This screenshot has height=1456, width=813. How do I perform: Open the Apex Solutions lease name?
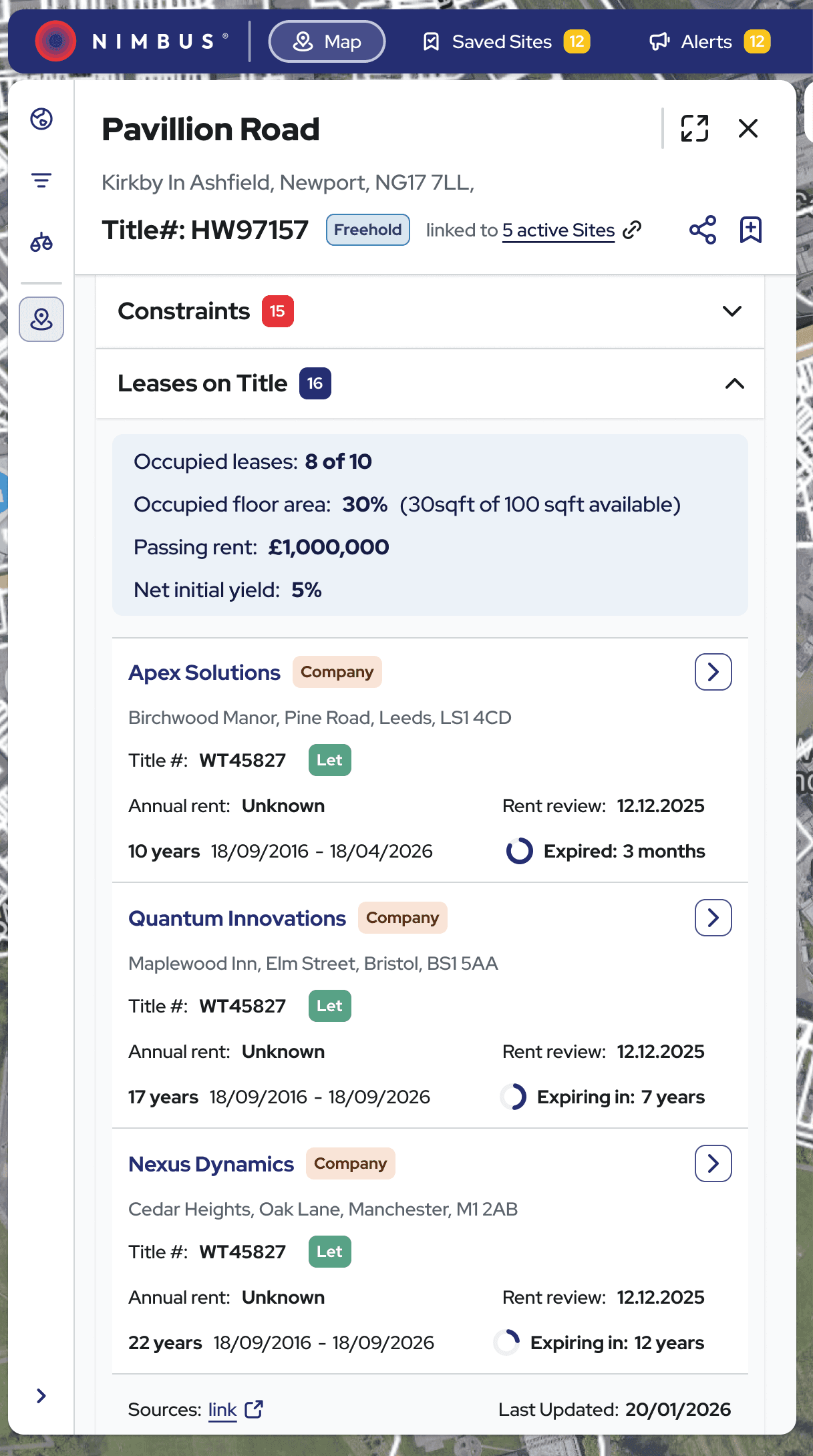[x=204, y=673]
